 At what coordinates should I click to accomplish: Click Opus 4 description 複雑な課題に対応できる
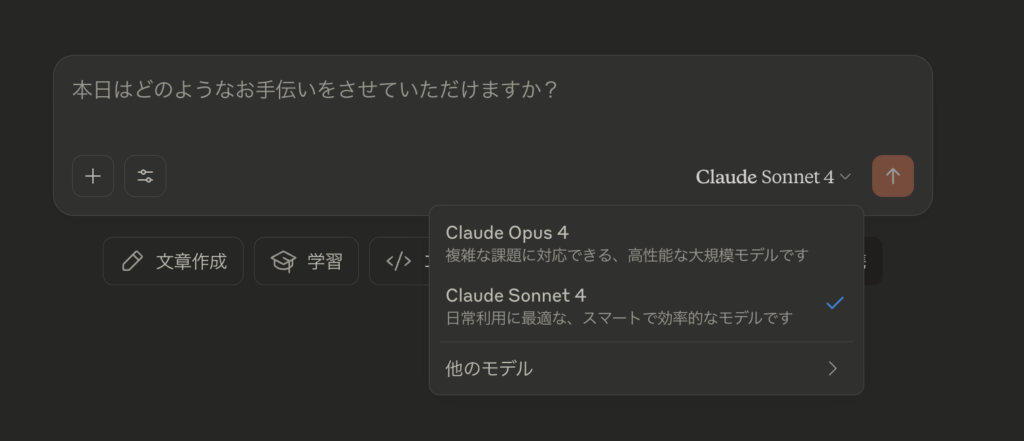(x=627, y=255)
